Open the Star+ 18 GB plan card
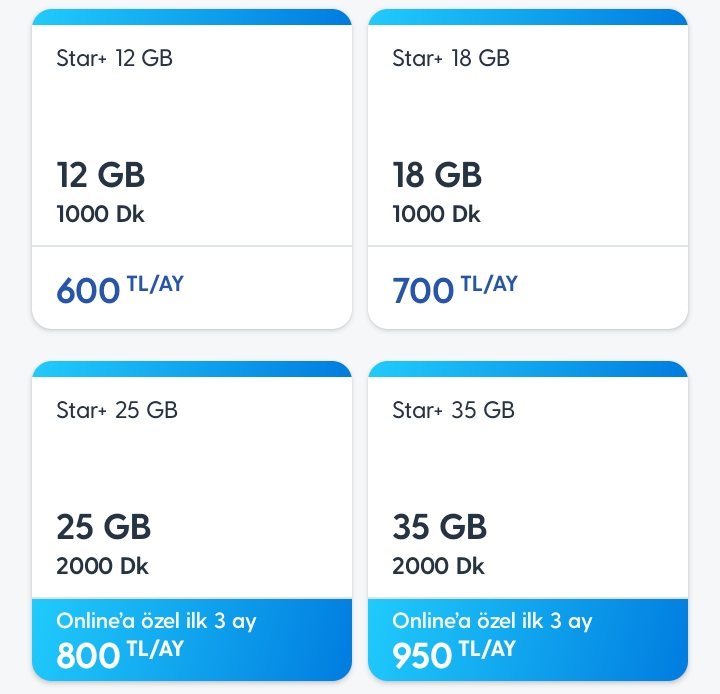 (528, 169)
